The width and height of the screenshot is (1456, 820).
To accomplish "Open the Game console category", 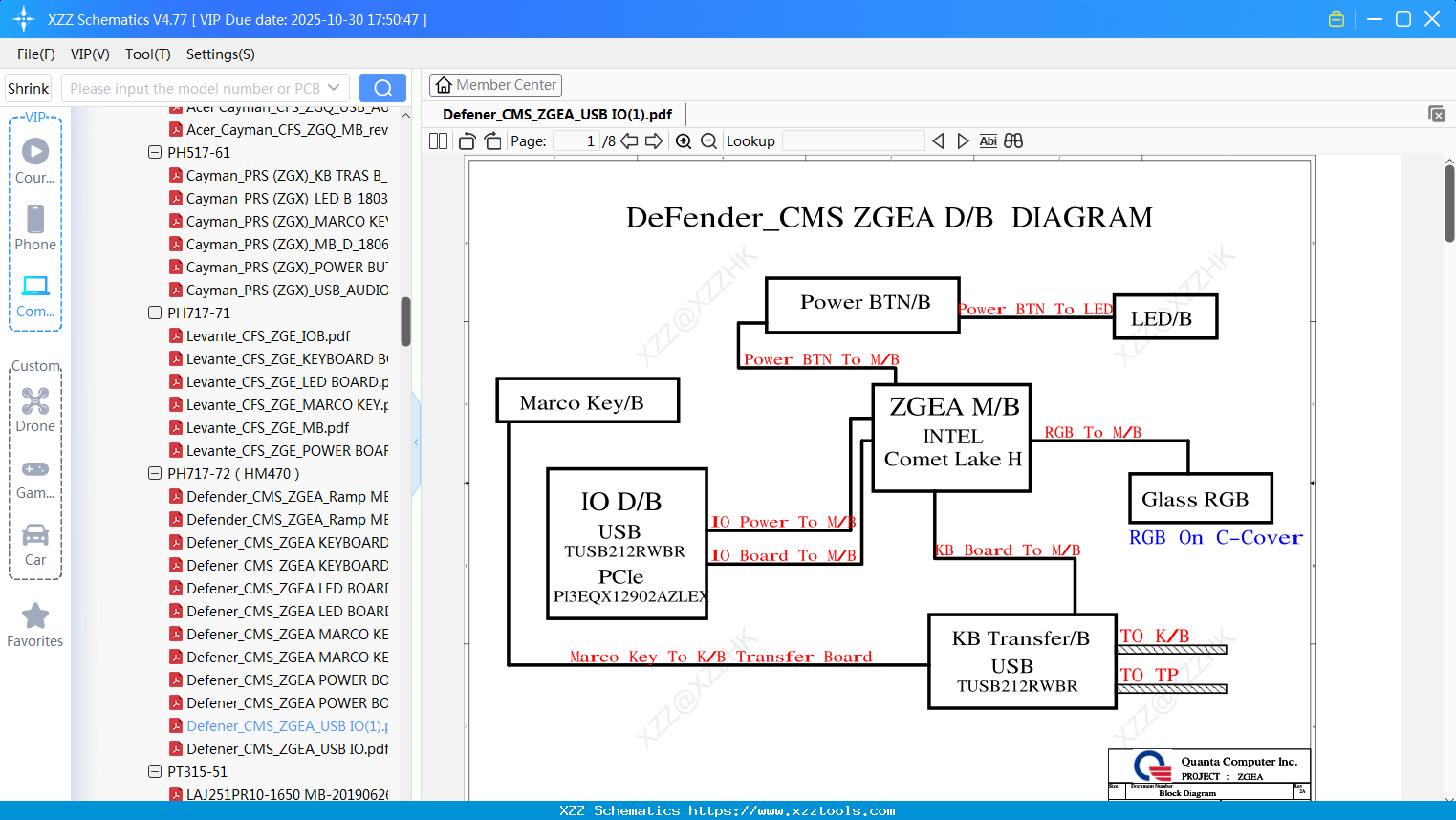I will pyautogui.click(x=35, y=478).
